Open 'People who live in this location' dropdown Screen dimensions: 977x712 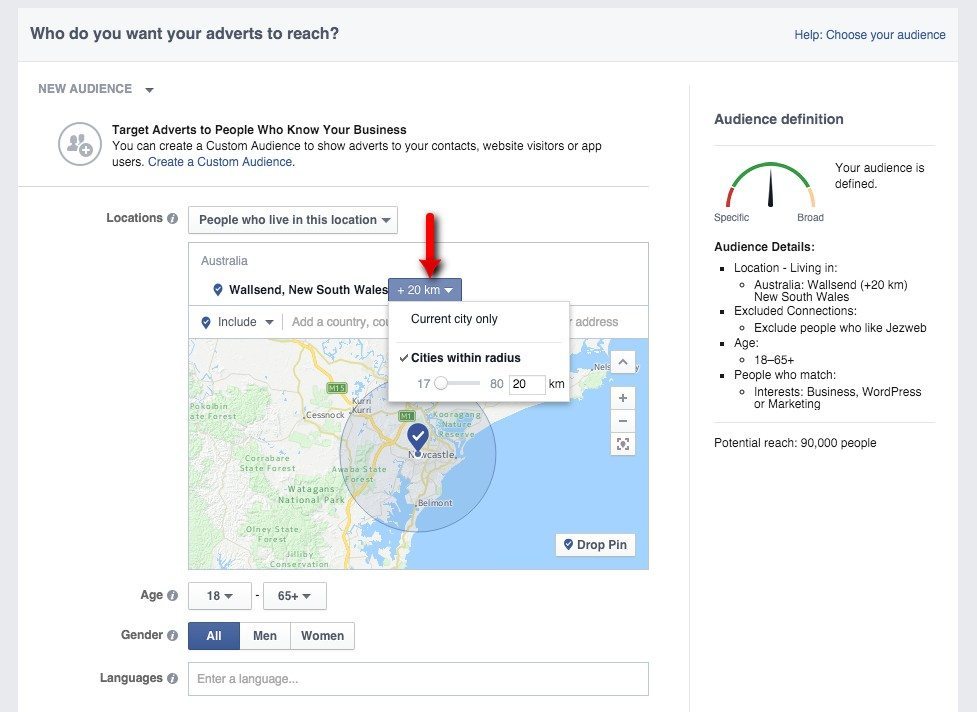293,220
